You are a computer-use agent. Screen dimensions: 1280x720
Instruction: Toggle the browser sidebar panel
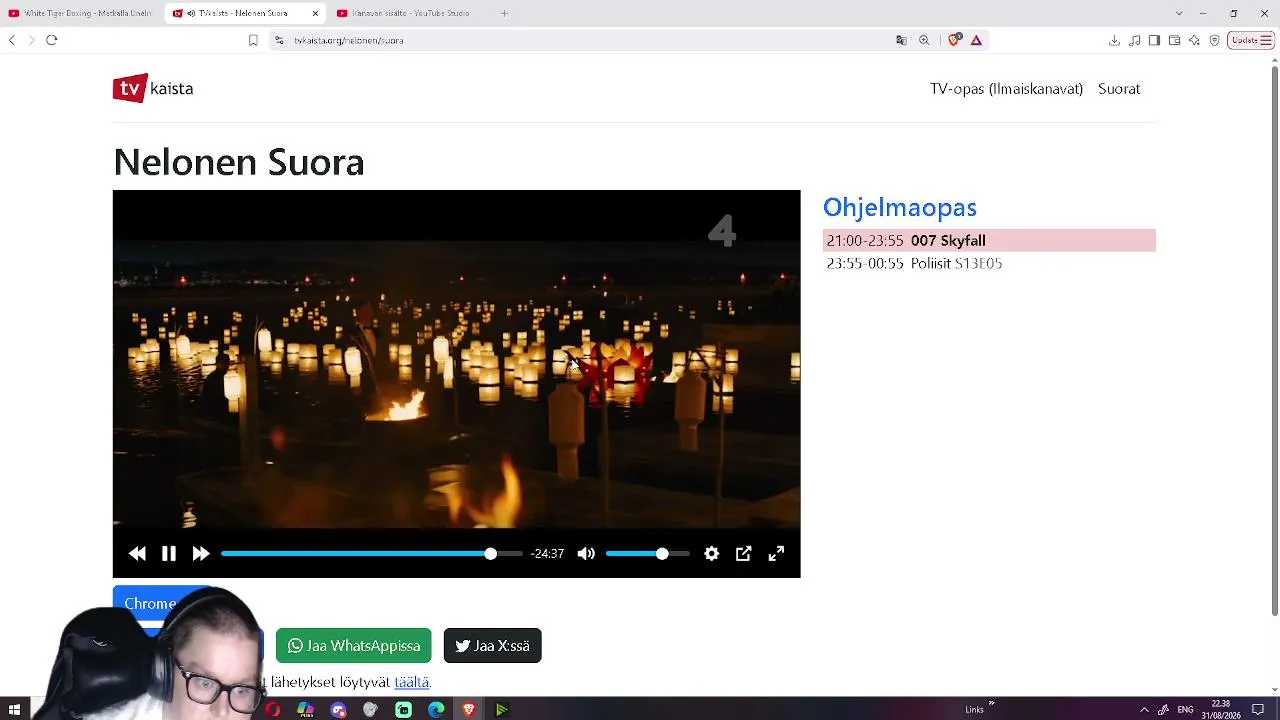(x=1154, y=40)
